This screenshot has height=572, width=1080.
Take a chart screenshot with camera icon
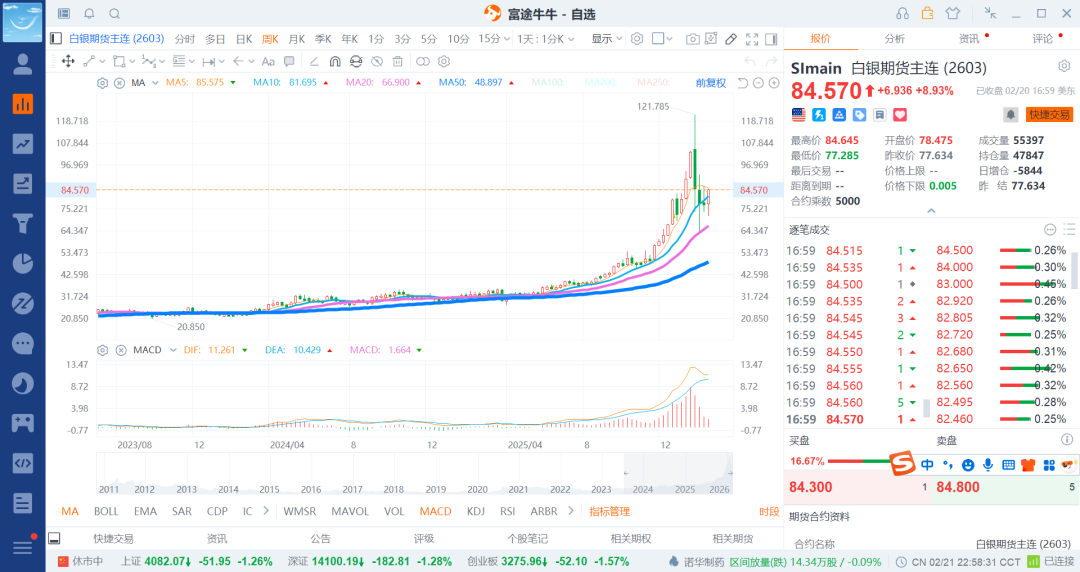tap(692, 39)
